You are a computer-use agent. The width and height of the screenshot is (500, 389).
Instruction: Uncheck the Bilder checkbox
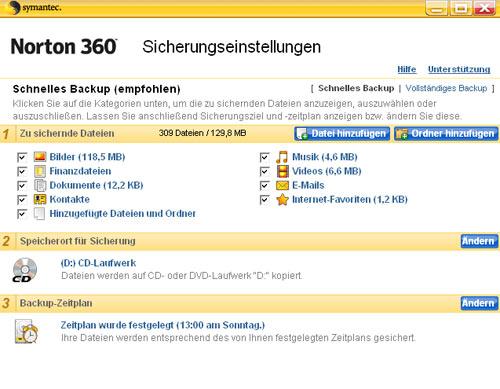tap(22, 157)
